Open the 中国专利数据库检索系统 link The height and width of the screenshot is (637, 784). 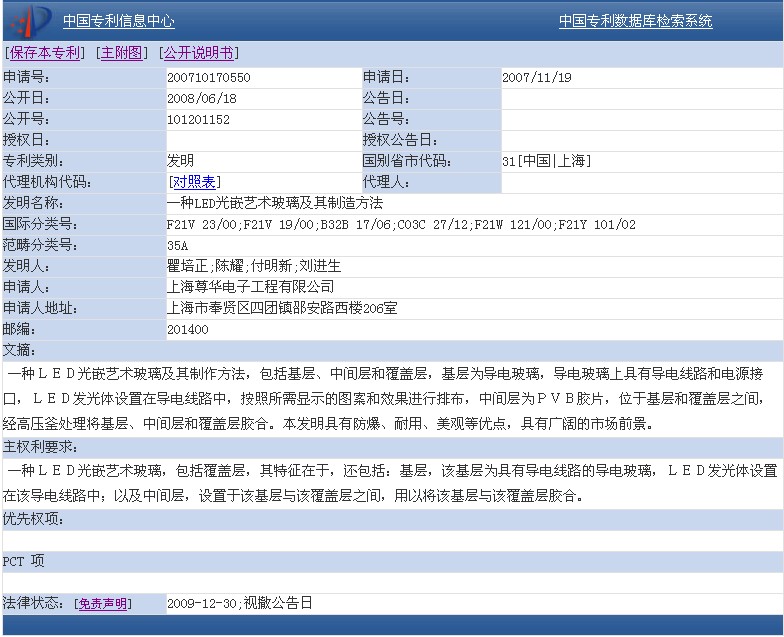(635, 21)
